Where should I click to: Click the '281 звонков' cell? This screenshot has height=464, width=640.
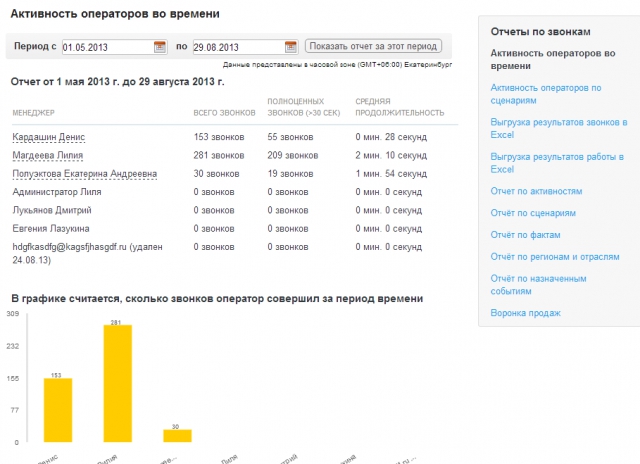point(219,155)
